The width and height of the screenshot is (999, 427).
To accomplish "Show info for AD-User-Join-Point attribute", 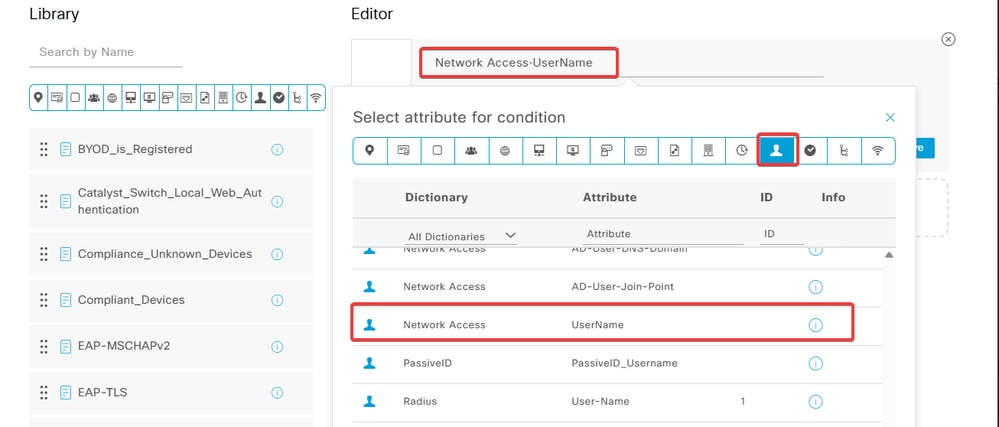I will 815,287.
